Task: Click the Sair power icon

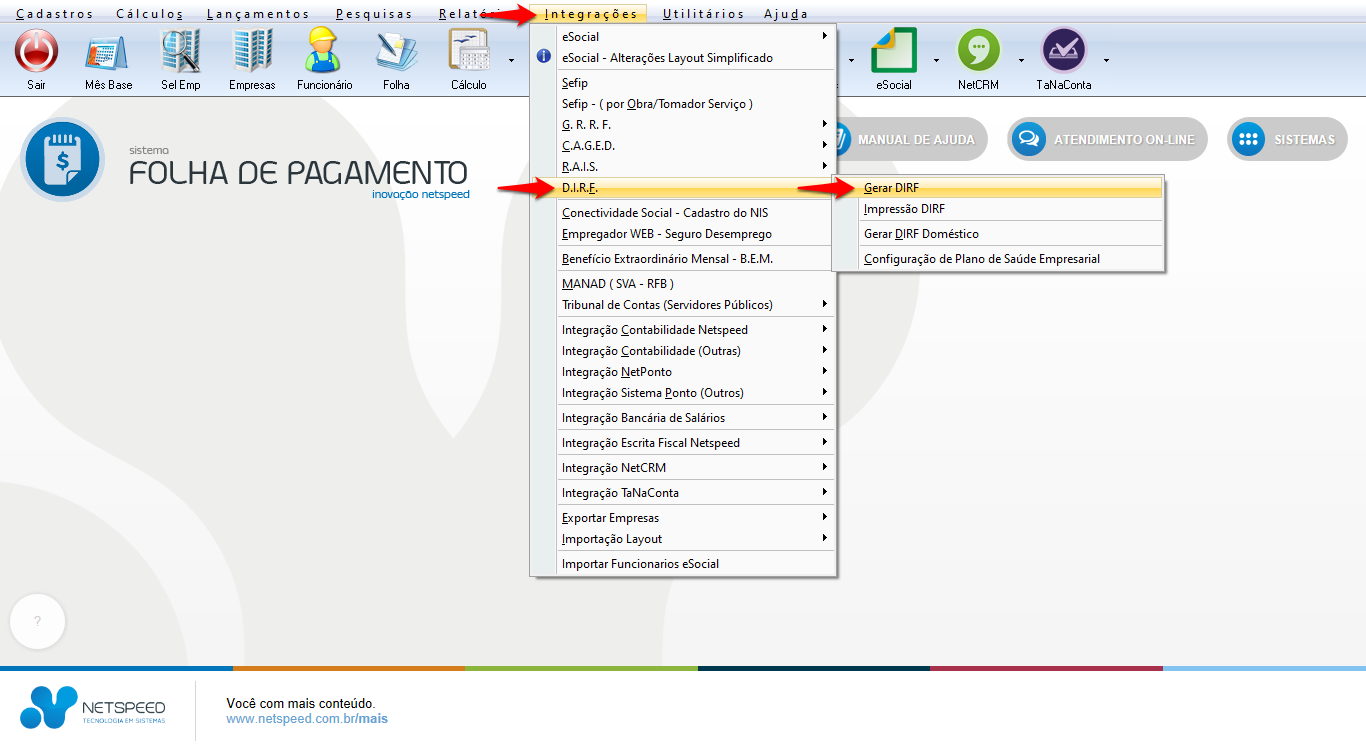Action: click(x=36, y=51)
